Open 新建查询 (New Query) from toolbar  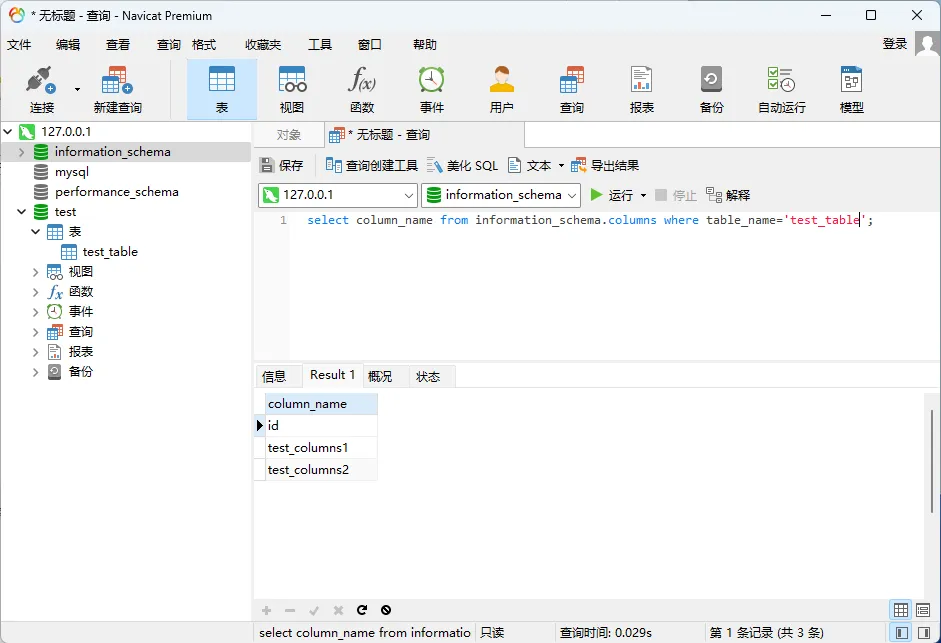pos(117,89)
